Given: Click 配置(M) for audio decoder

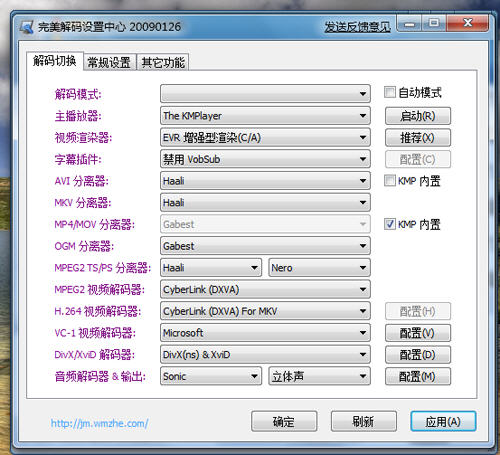Looking at the screenshot, I should click(418, 377).
